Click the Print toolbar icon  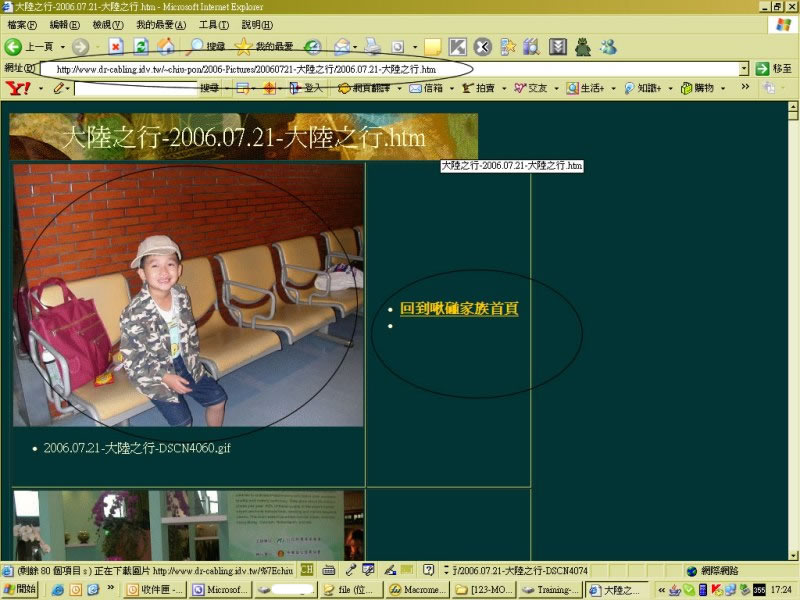coord(372,46)
